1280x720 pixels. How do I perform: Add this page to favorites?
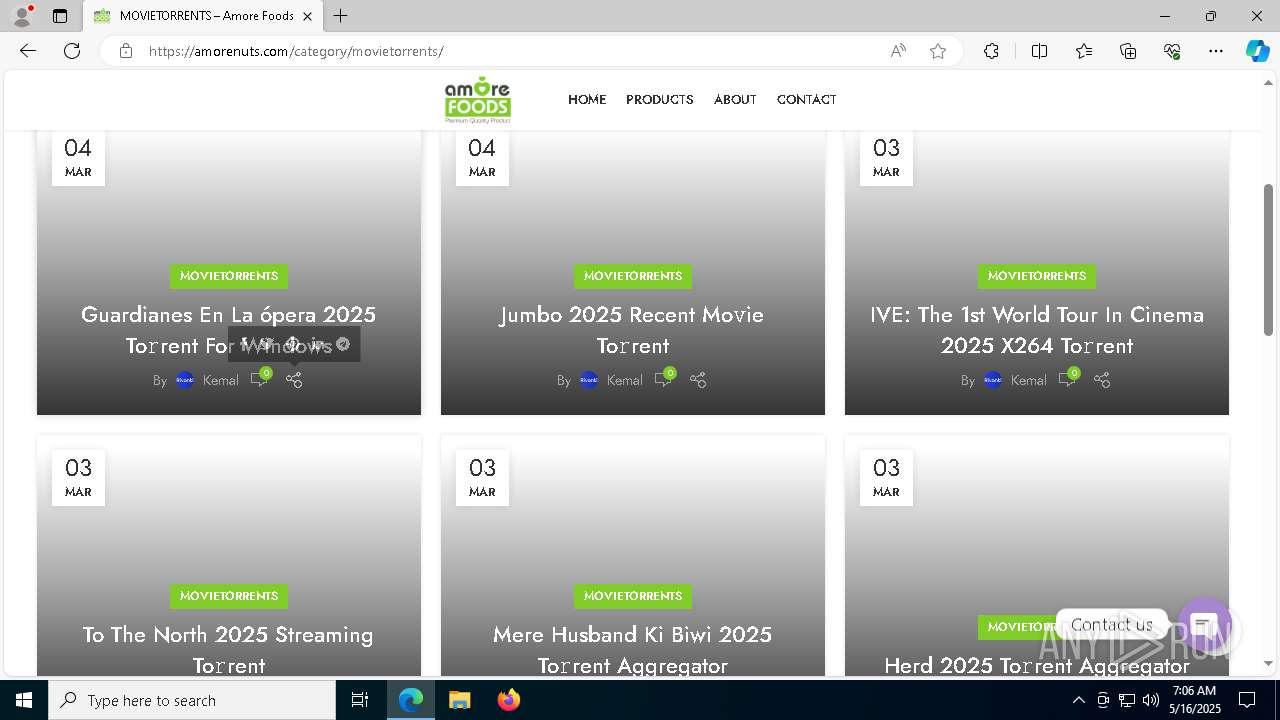pos(938,51)
